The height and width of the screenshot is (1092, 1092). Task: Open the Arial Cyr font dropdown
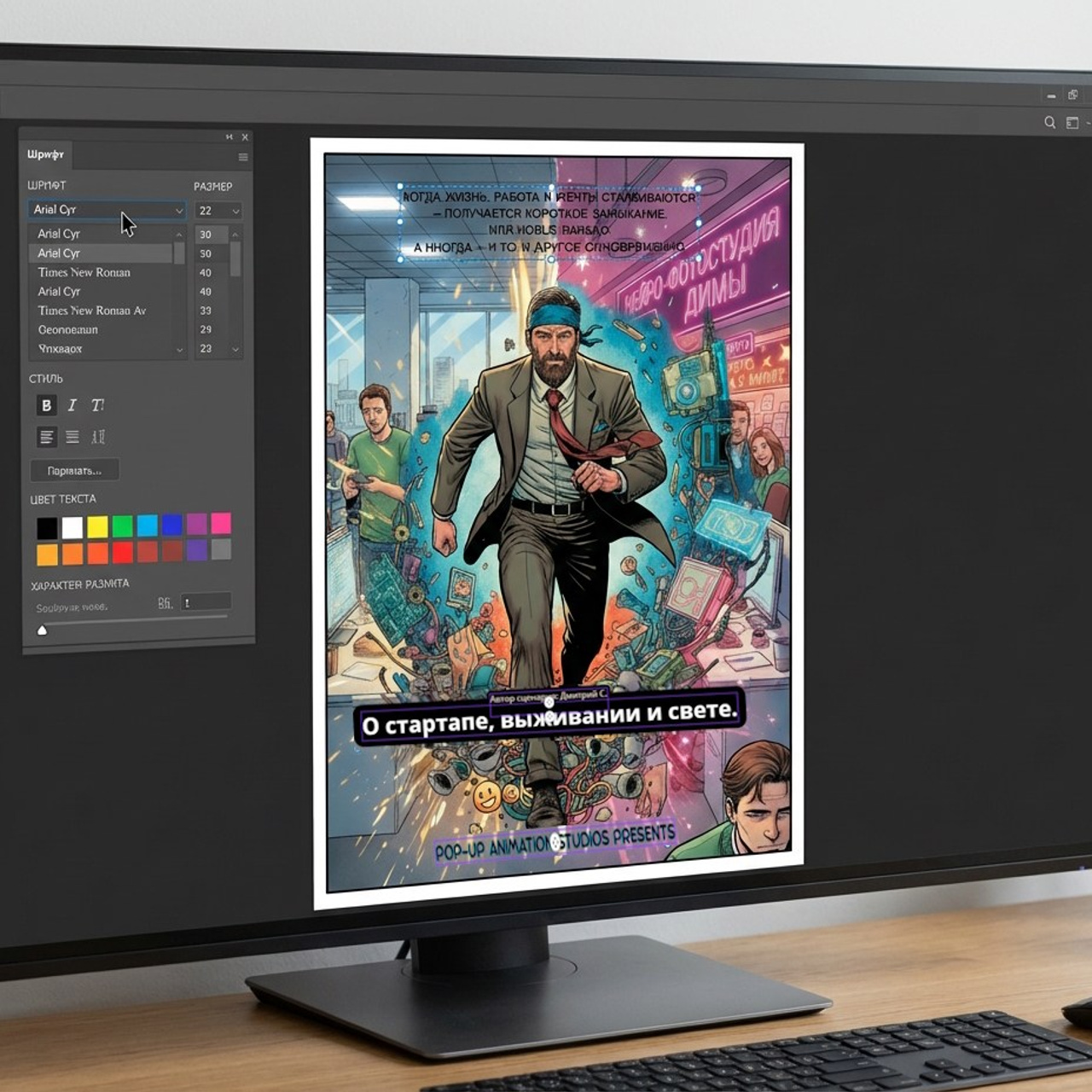[x=107, y=210]
